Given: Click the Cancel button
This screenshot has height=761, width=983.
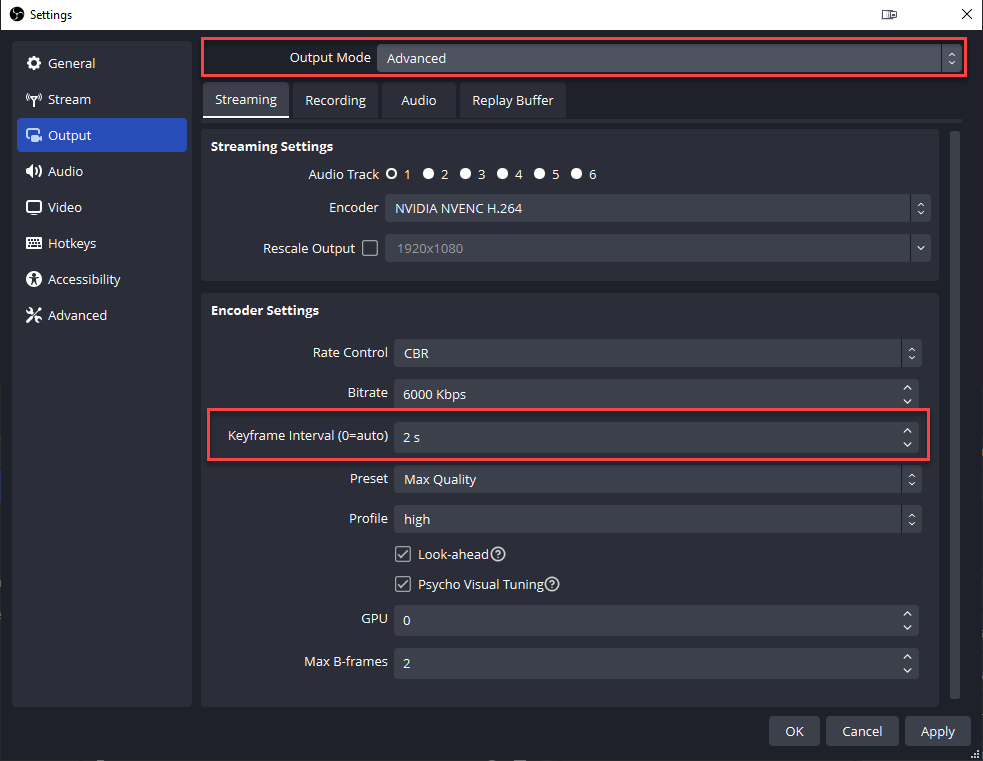Looking at the screenshot, I should coord(862,731).
